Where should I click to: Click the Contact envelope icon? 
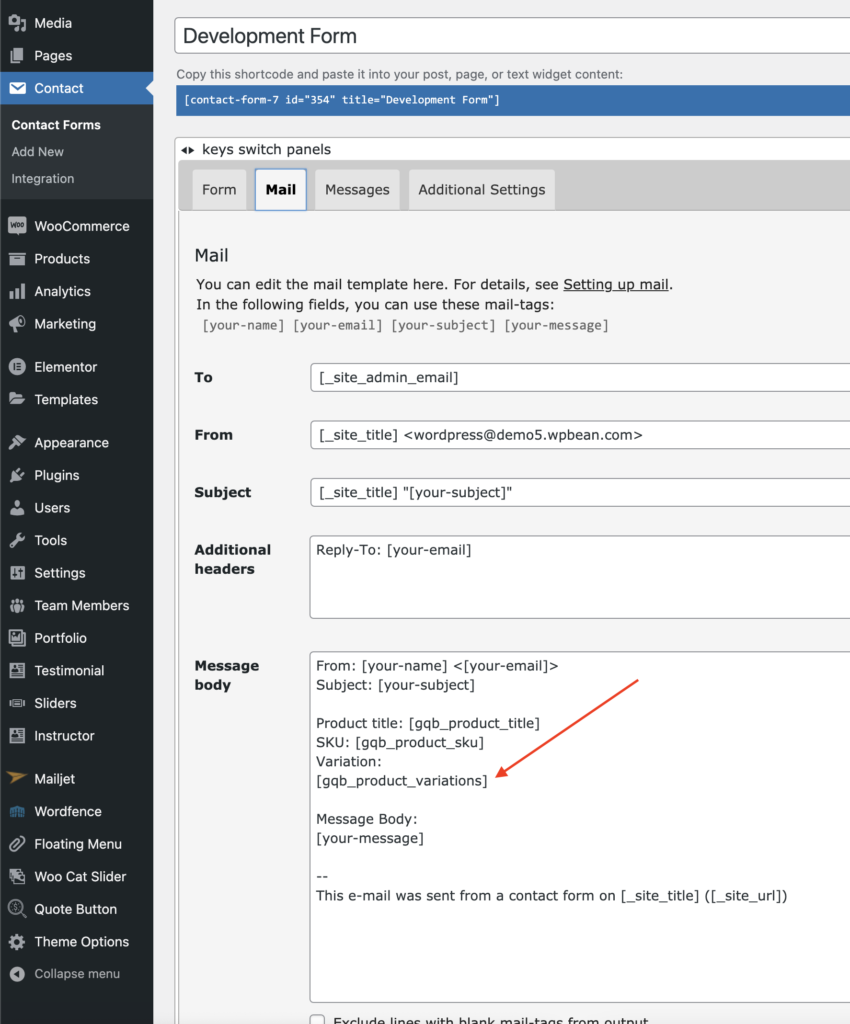17,88
